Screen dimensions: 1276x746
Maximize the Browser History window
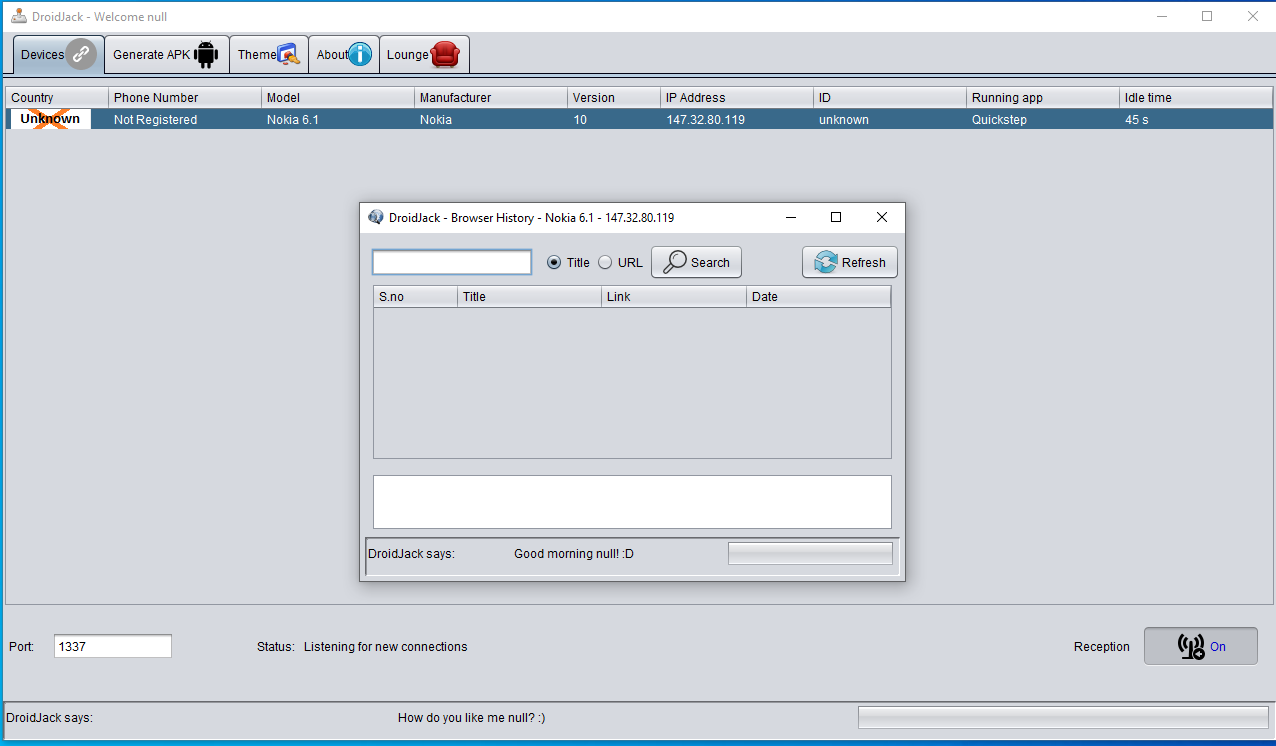836,217
